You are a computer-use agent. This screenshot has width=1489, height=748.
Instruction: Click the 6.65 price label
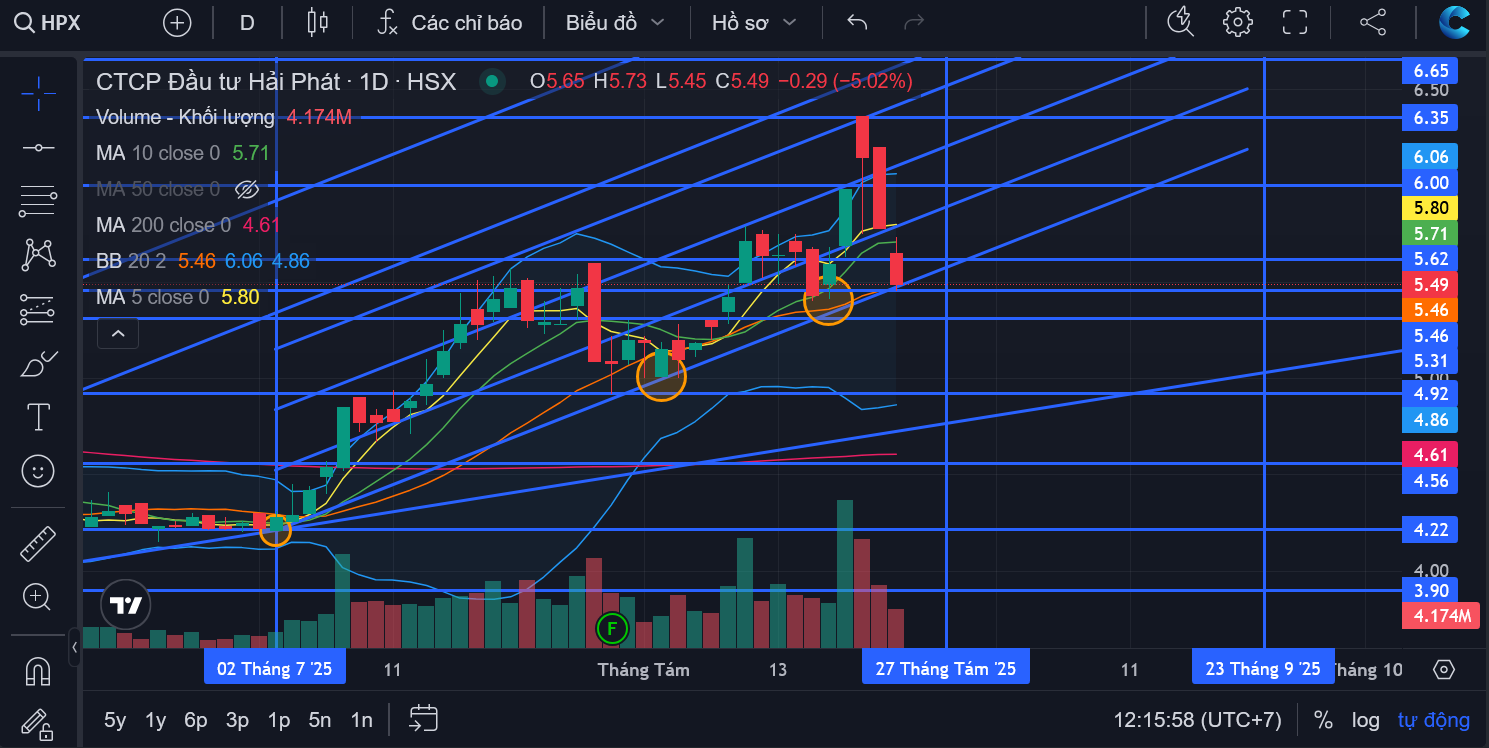1429,70
